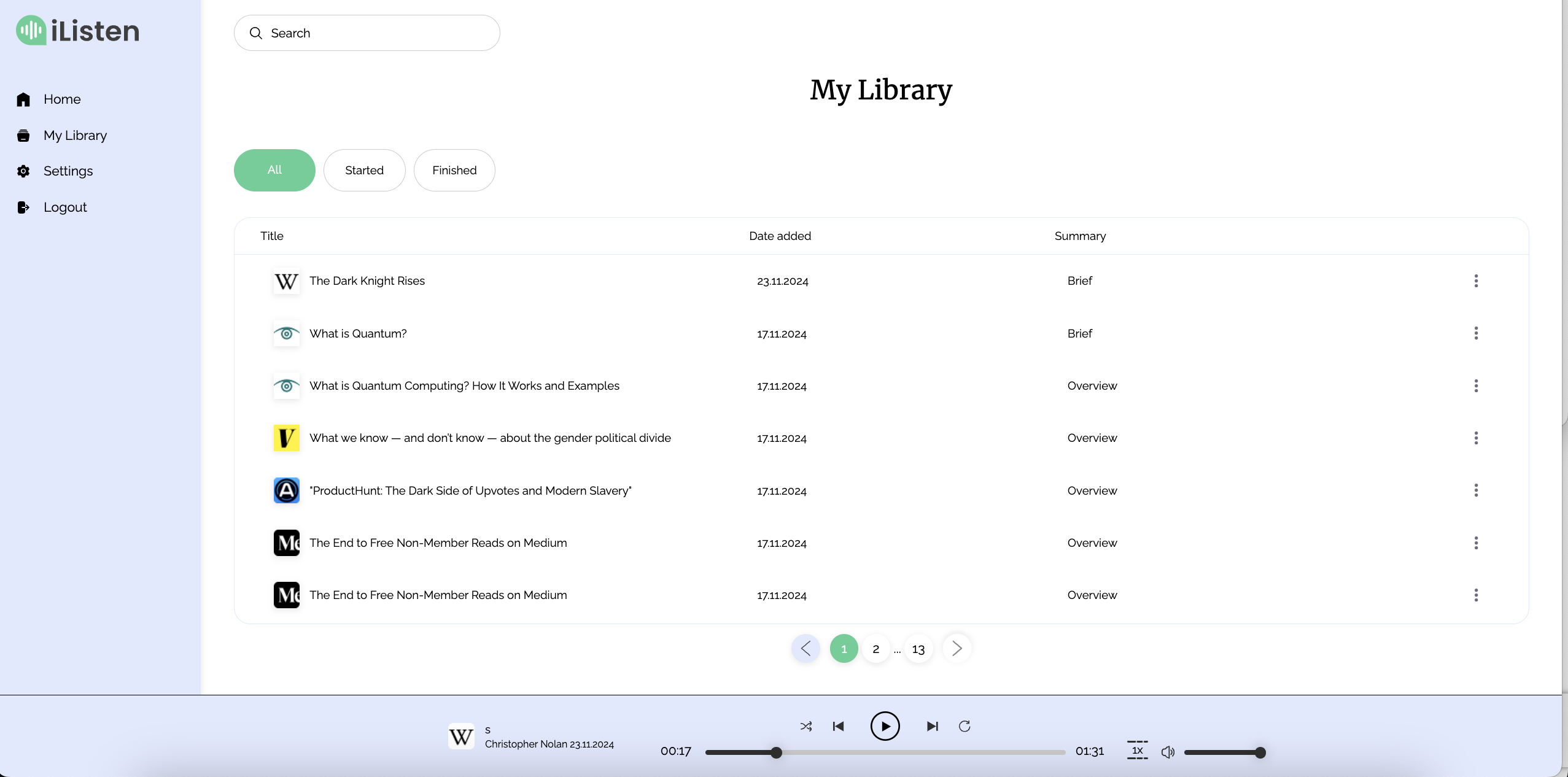Image resolution: width=1568 pixels, height=777 pixels.
Task: Change the 1x playback speed
Action: (1137, 750)
